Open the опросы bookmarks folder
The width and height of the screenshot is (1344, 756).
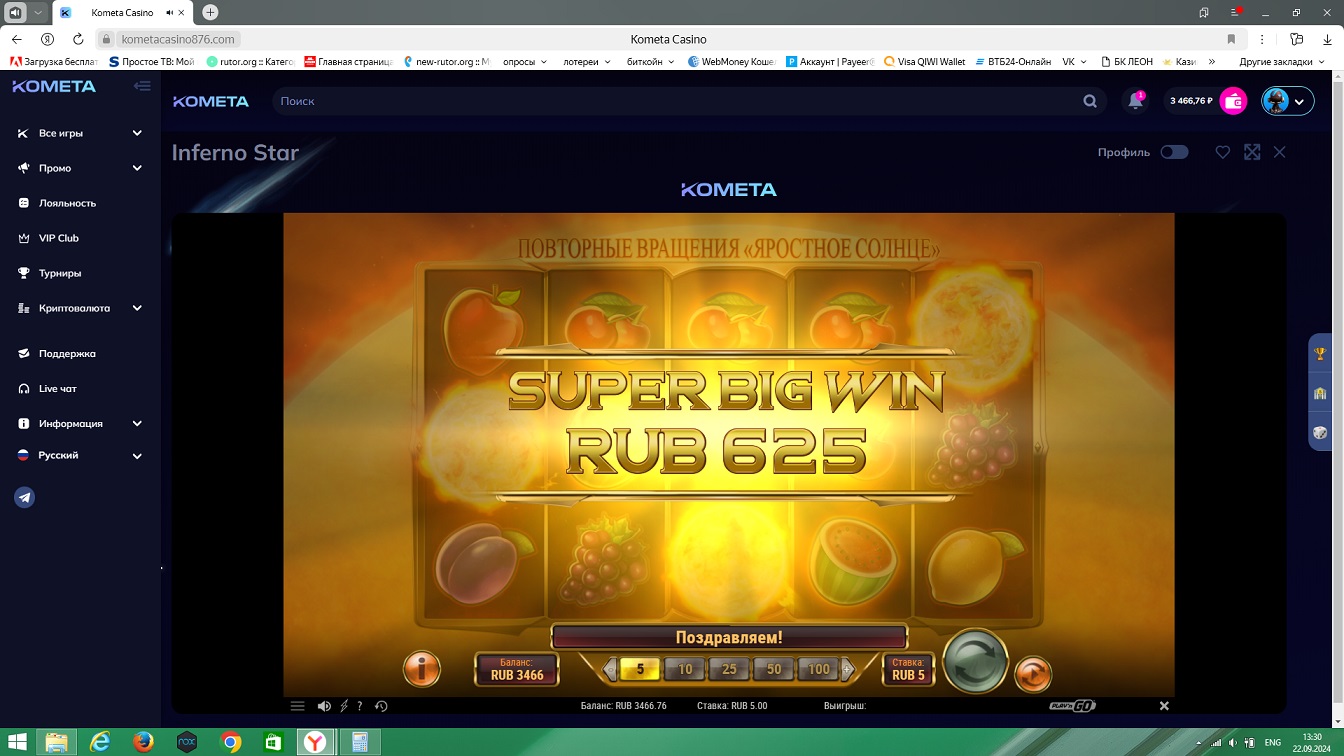tap(525, 61)
